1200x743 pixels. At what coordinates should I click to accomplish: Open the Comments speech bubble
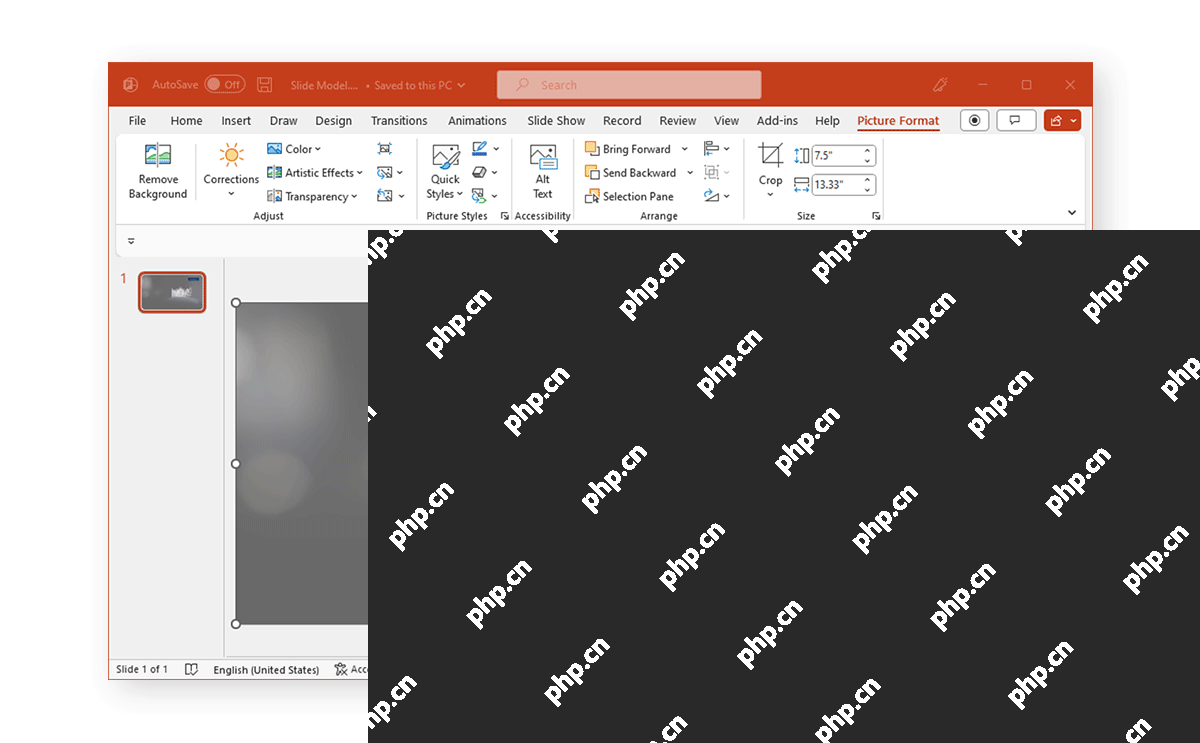tap(1015, 120)
